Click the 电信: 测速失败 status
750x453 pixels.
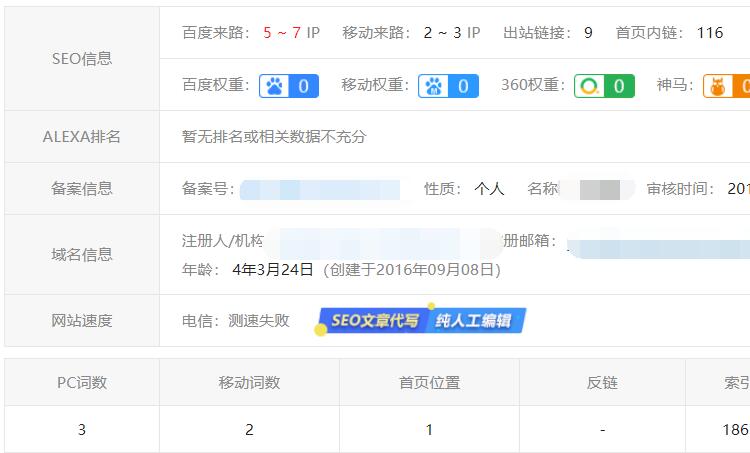tap(236, 320)
